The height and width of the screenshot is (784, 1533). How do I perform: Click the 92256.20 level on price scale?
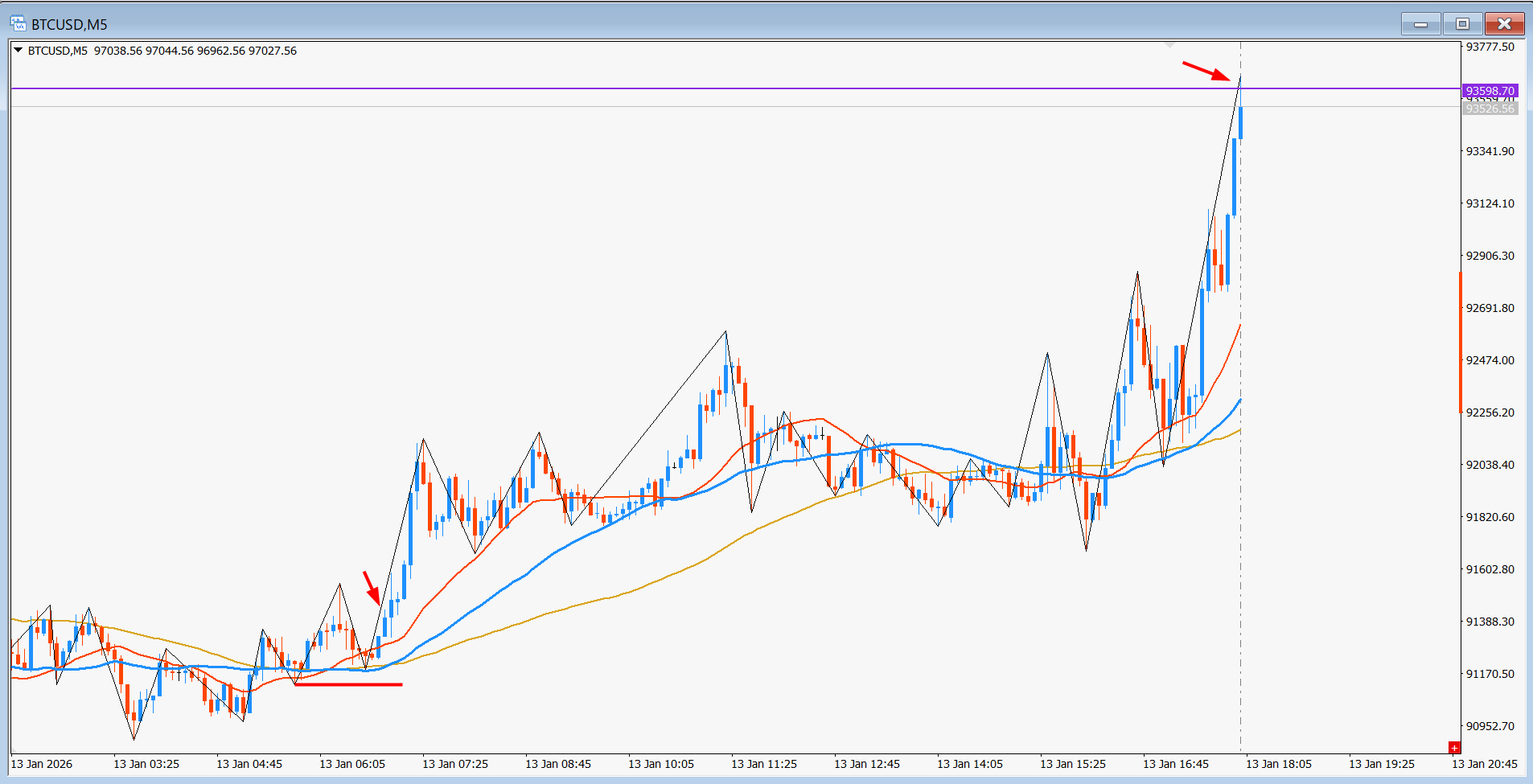pos(1490,413)
